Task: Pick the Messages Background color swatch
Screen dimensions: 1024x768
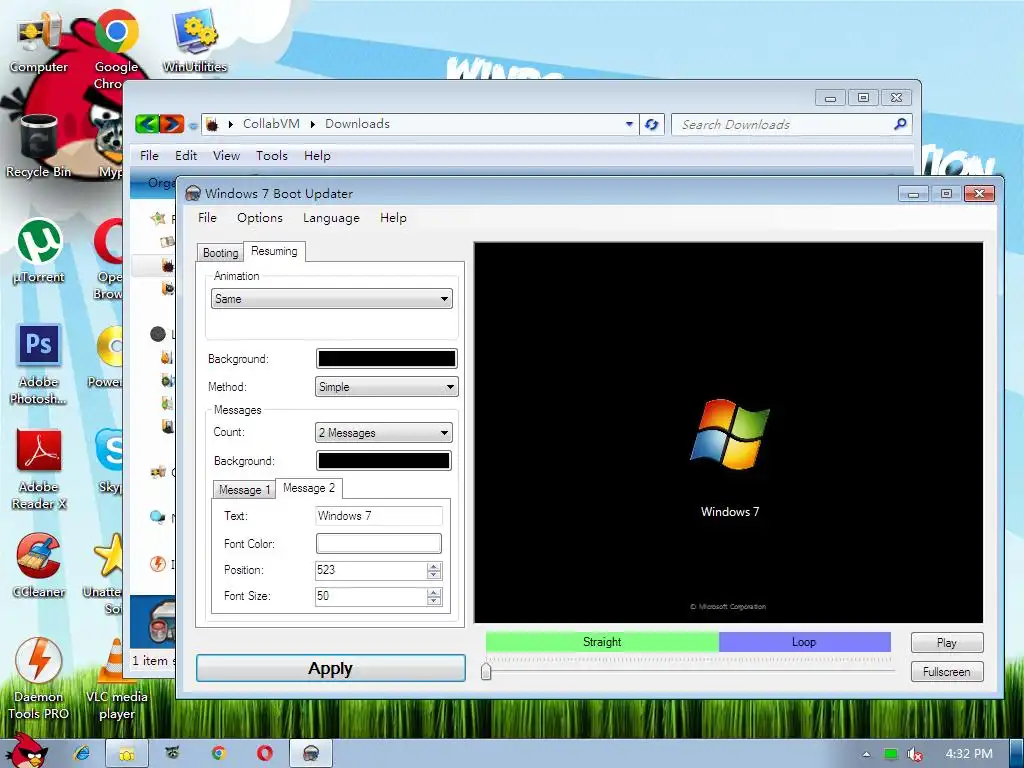Action: (x=383, y=460)
